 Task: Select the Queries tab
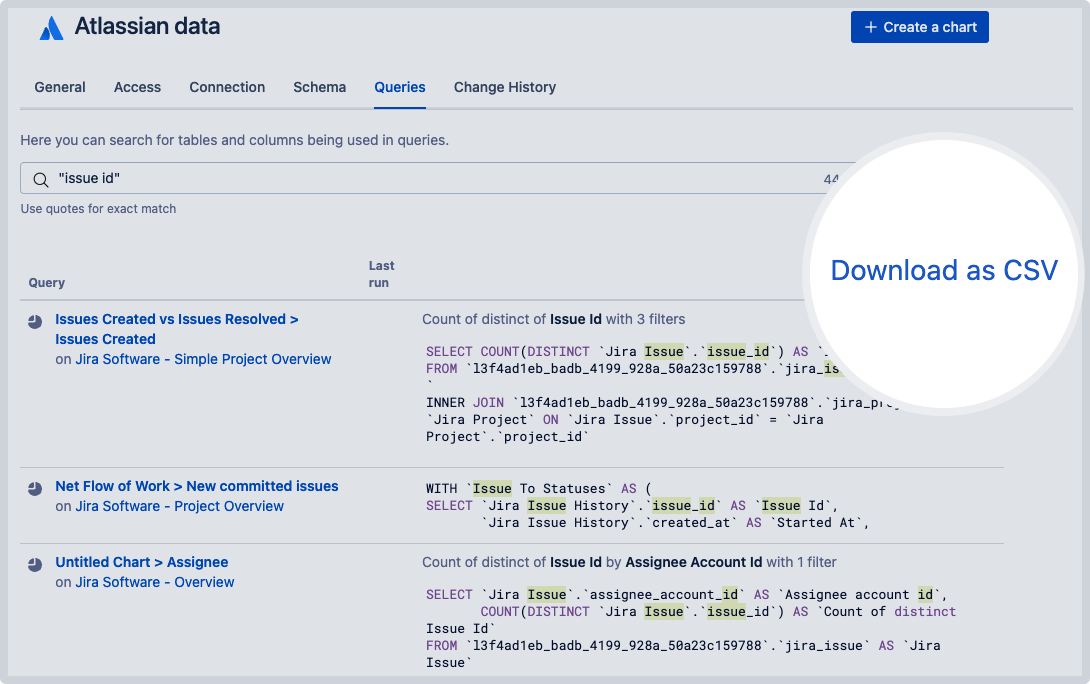400,87
